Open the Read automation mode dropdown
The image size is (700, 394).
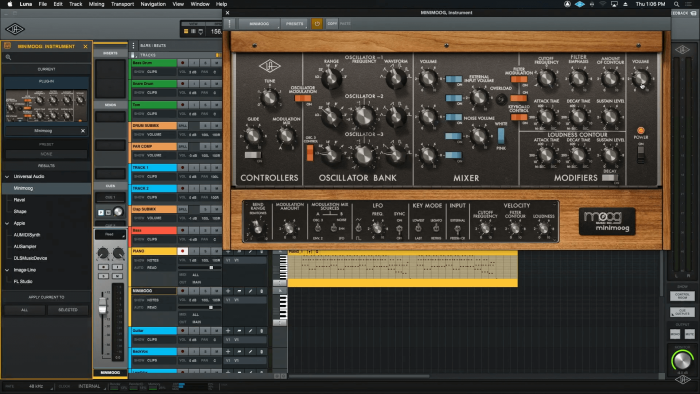click(x=110, y=234)
